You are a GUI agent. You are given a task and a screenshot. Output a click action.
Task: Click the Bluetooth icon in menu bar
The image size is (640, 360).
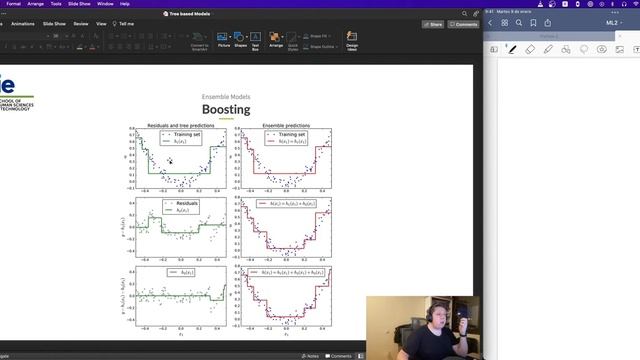[612, 4]
